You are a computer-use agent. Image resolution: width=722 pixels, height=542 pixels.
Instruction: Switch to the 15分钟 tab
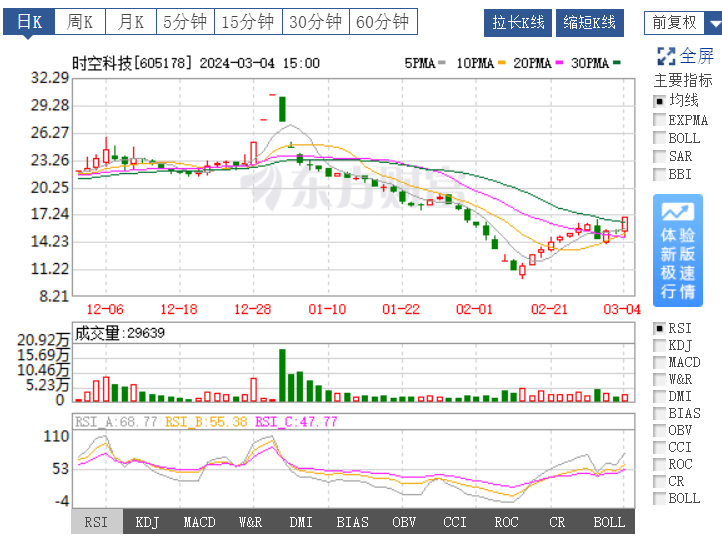click(x=248, y=22)
